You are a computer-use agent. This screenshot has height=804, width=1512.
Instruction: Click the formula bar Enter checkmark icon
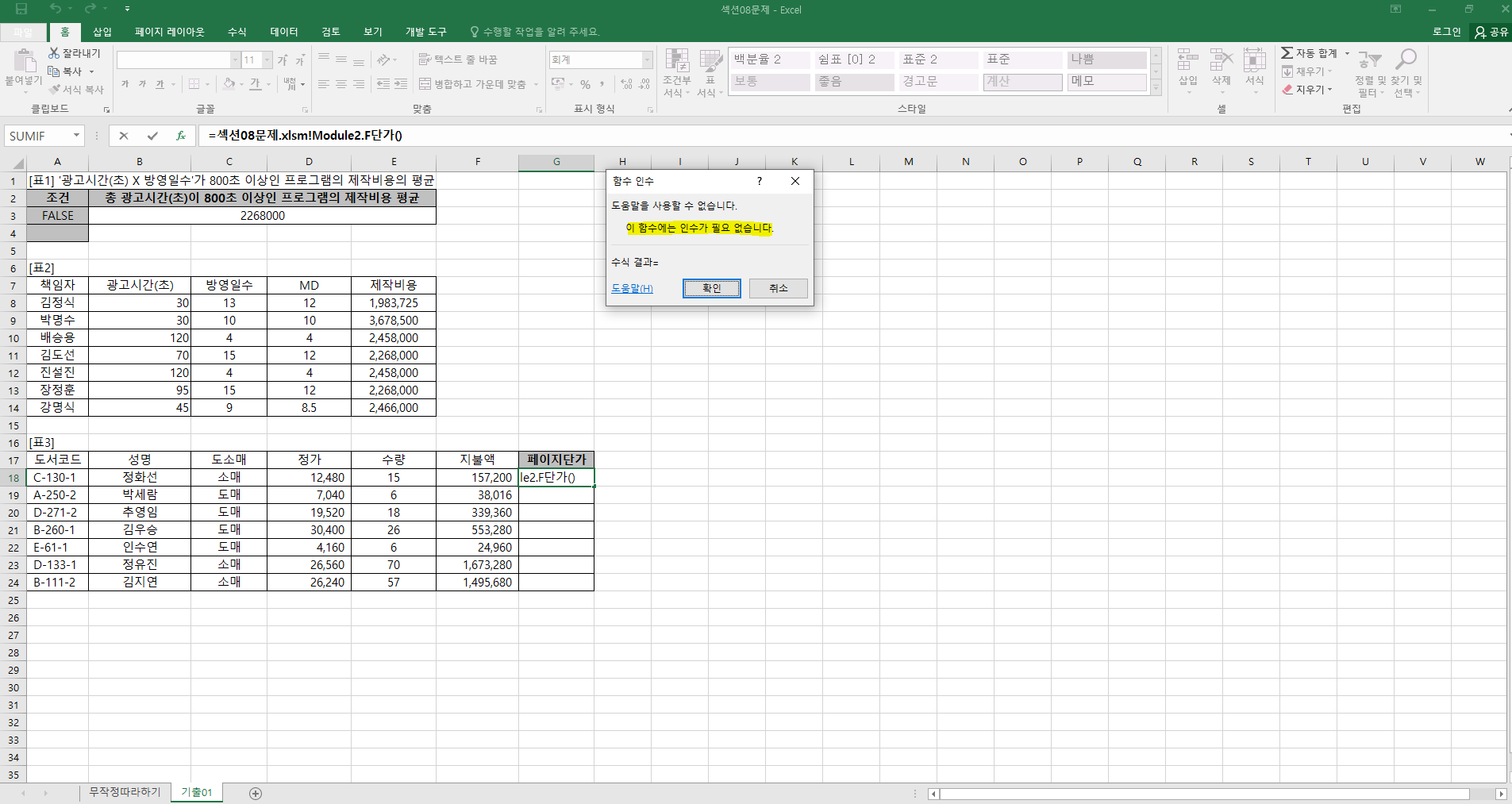point(152,136)
